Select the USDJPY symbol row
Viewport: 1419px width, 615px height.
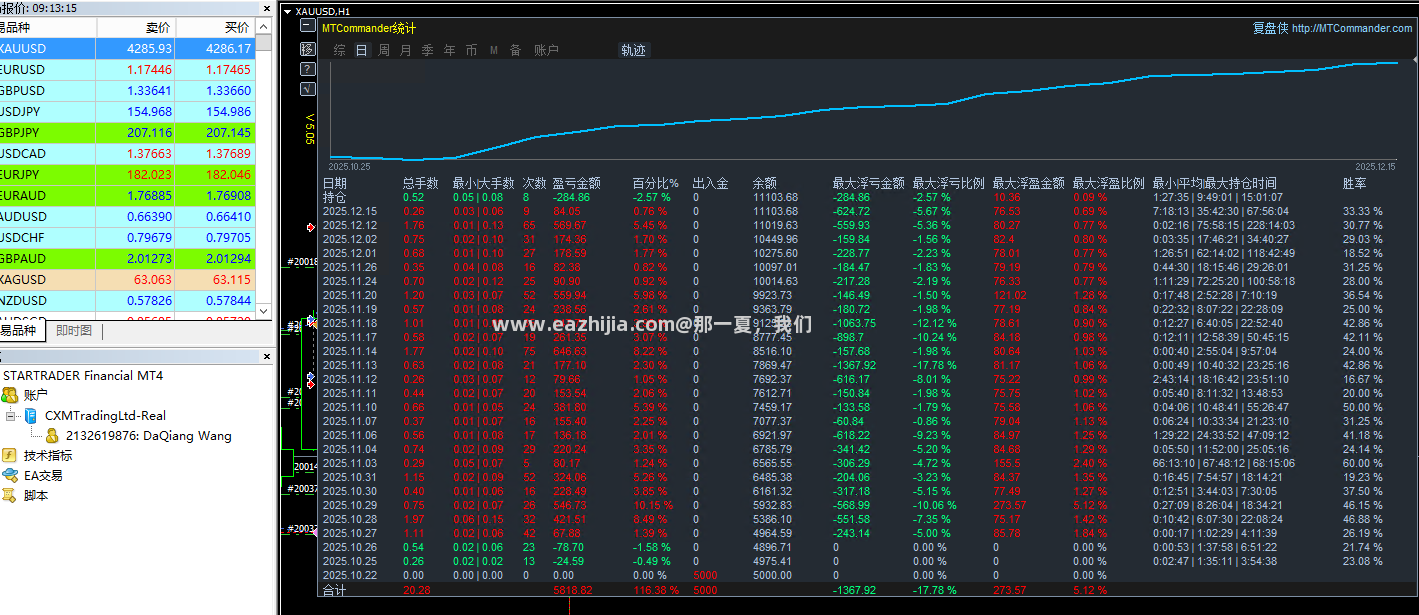(x=128, y=111)
